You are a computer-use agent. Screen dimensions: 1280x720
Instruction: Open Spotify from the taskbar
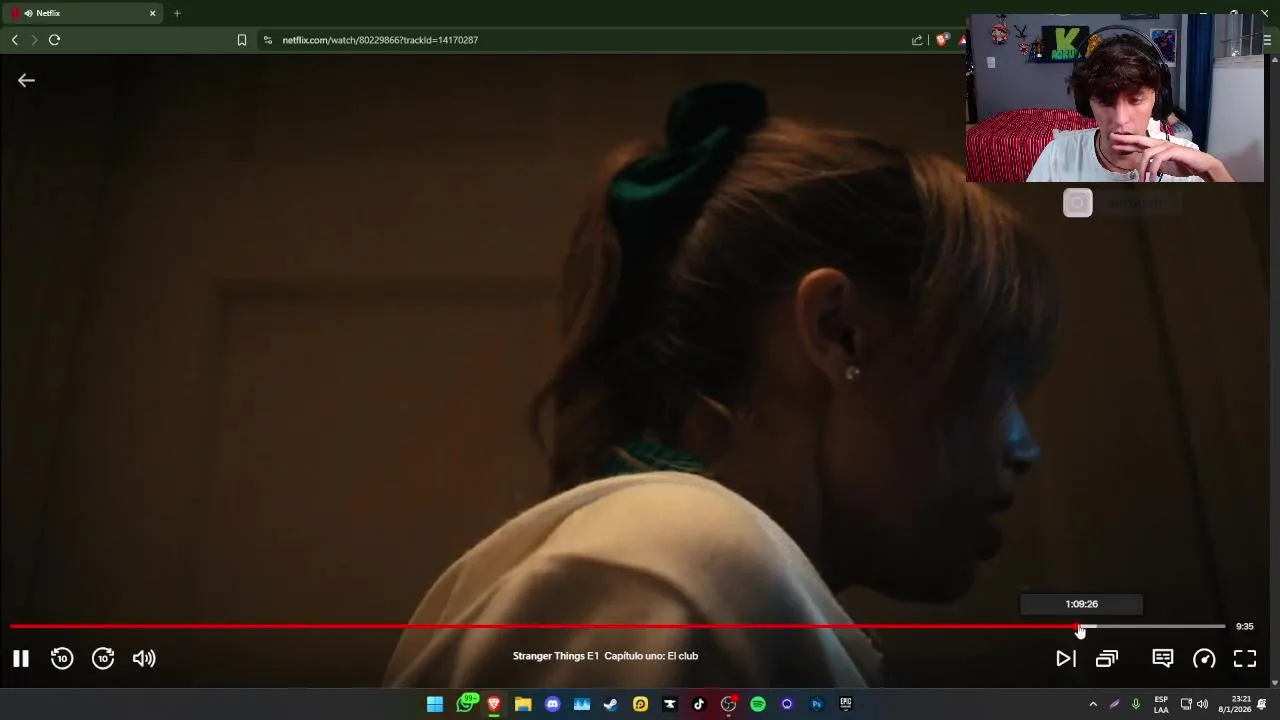[758, 704]
